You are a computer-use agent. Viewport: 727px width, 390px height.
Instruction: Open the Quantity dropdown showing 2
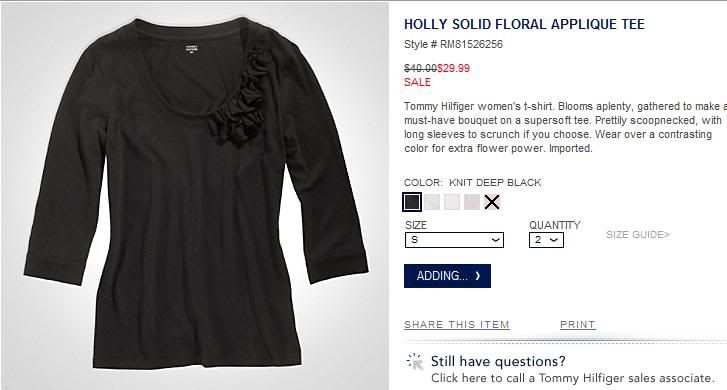pyautogui.click(x=546, y=240)
